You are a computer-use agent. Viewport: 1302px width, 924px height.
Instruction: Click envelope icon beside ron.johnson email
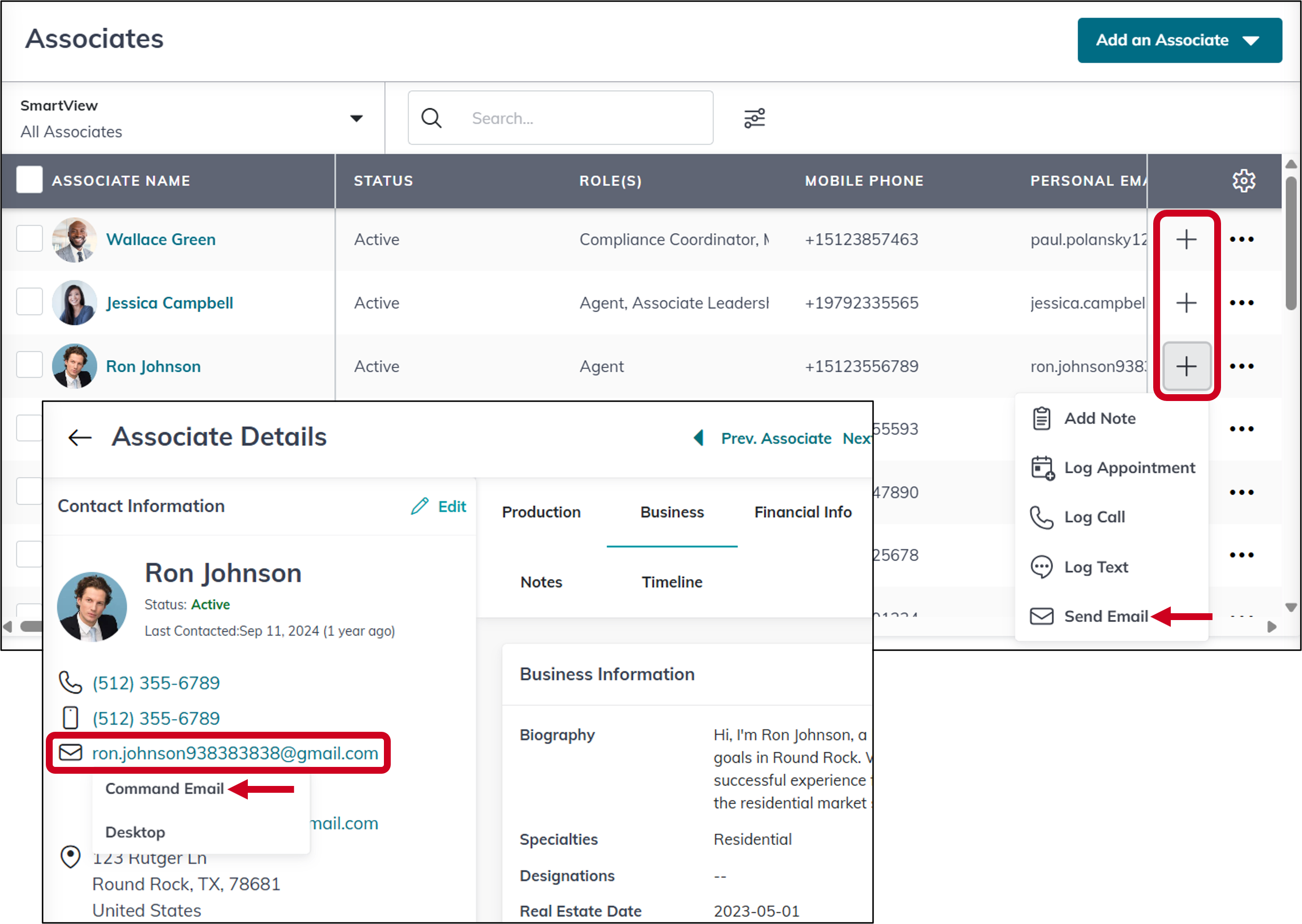(71, 752)
